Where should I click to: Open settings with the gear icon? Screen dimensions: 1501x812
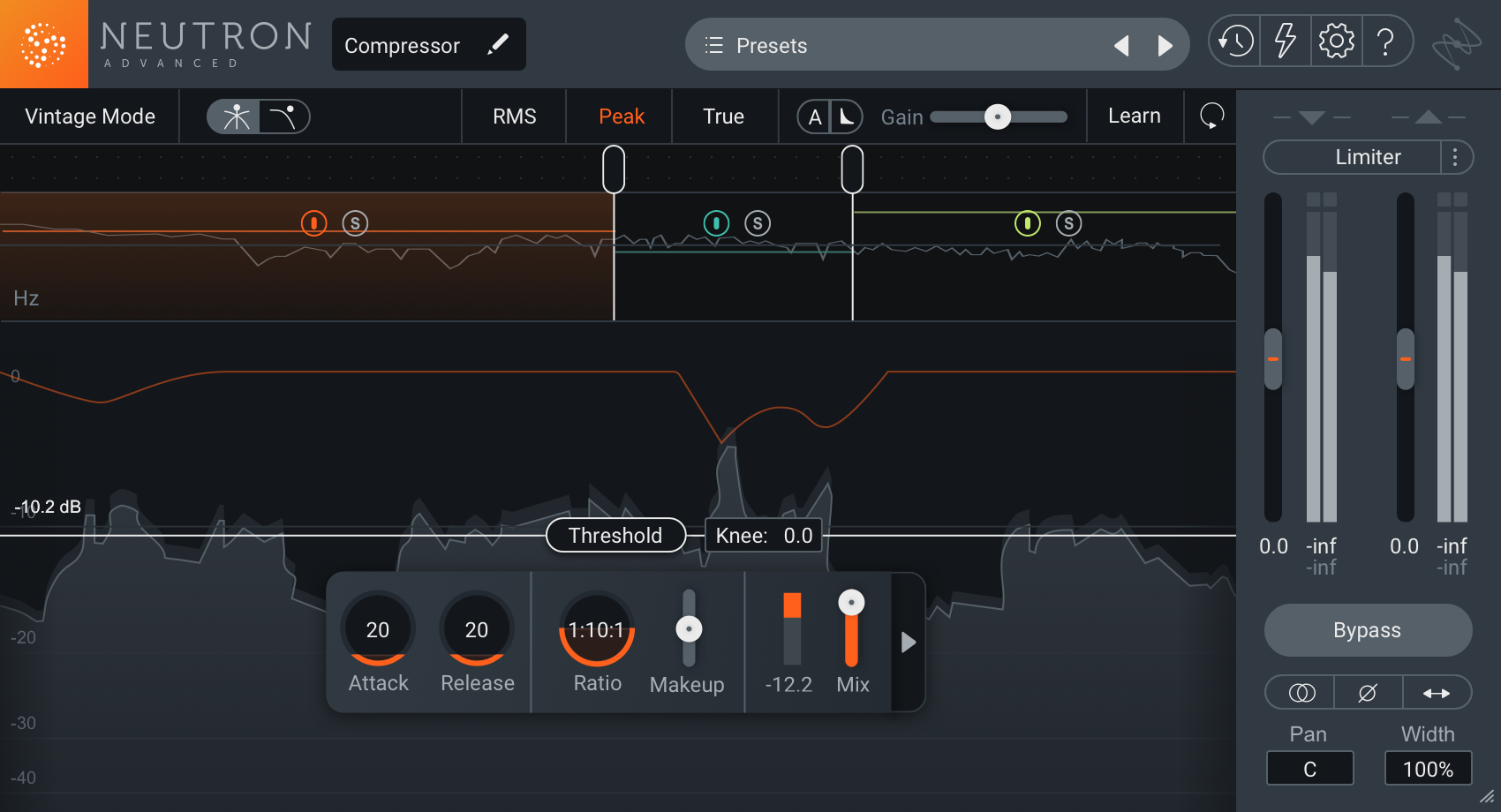[x=1336, y=41]
